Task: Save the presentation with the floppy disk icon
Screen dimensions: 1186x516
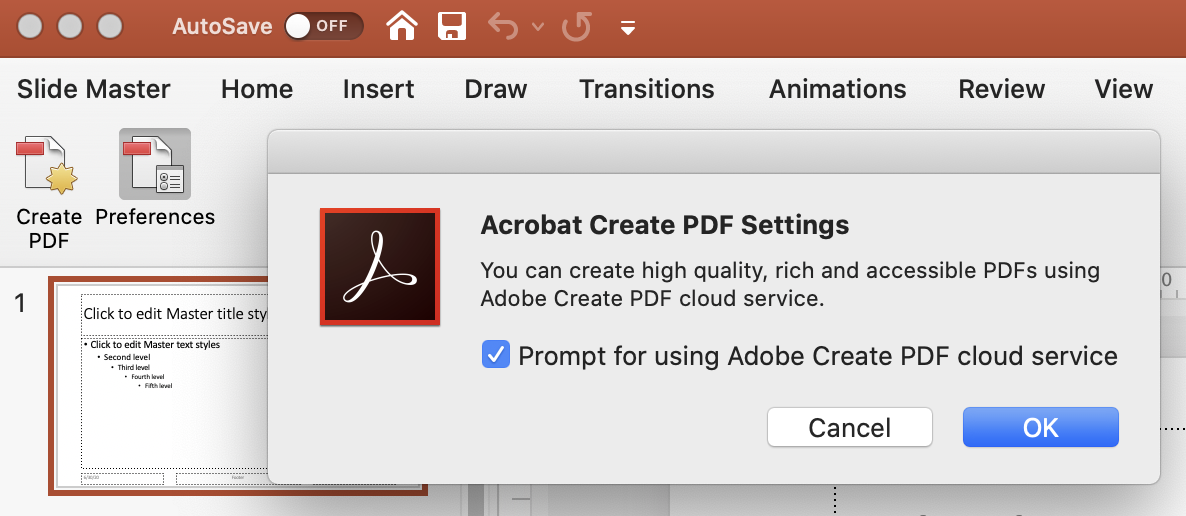Action: click(452, 26)
